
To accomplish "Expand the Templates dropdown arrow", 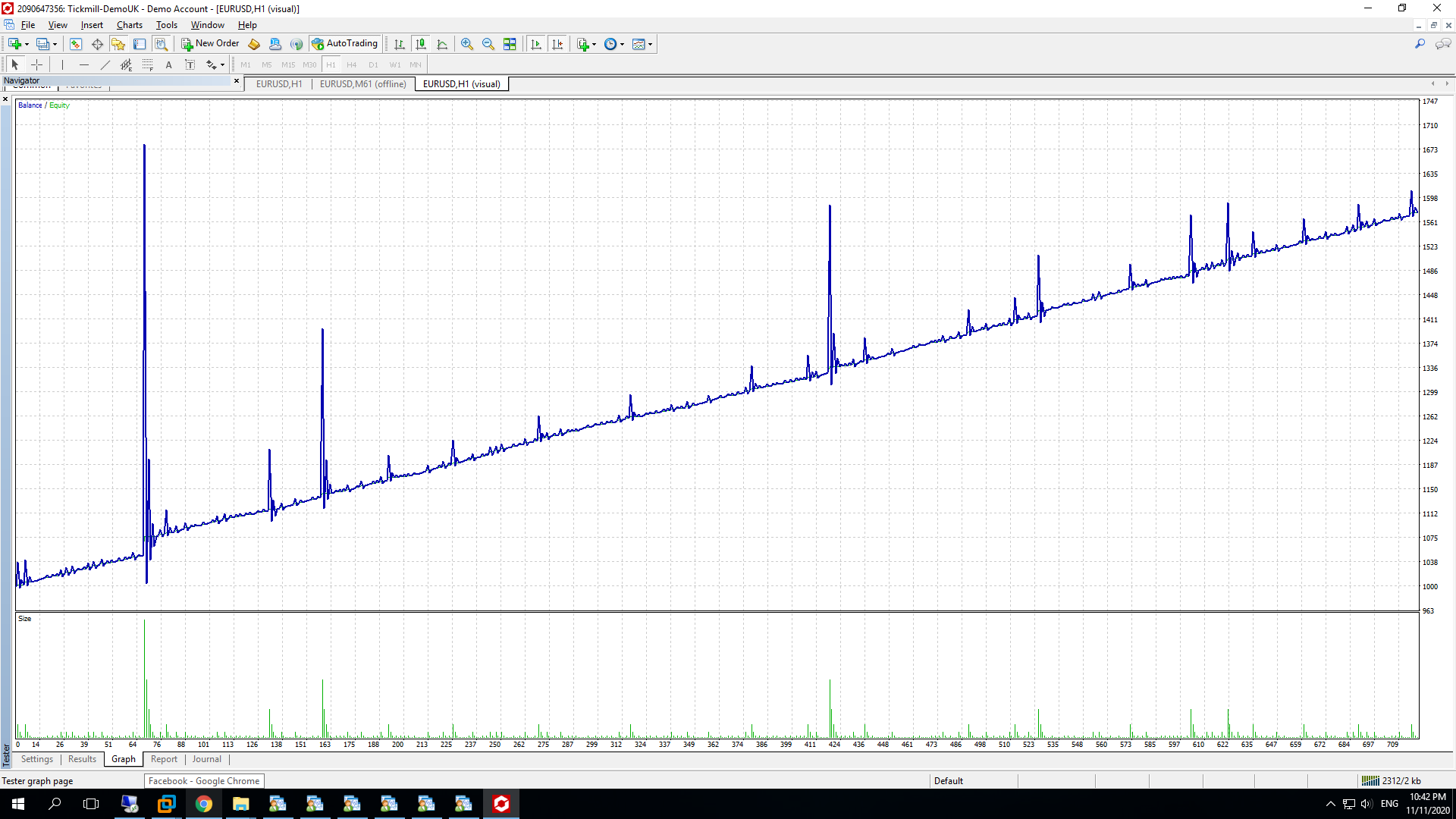I will tap(651, 44).
